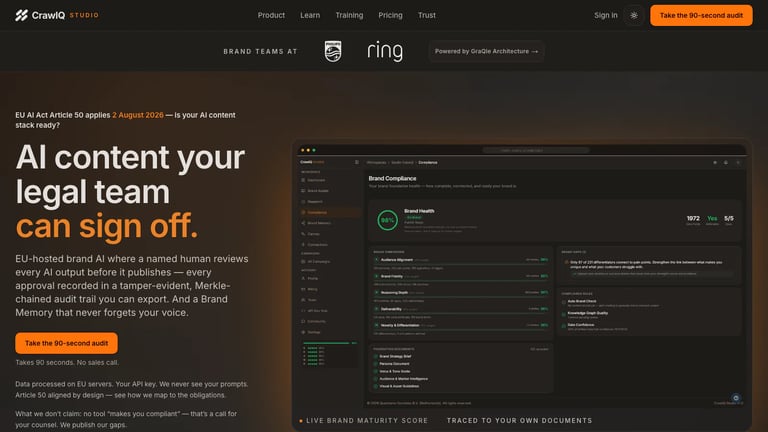The image size is (768, 432).
Task: Expand Novelty & Differentiation dimension row
Action: [460, 325]
